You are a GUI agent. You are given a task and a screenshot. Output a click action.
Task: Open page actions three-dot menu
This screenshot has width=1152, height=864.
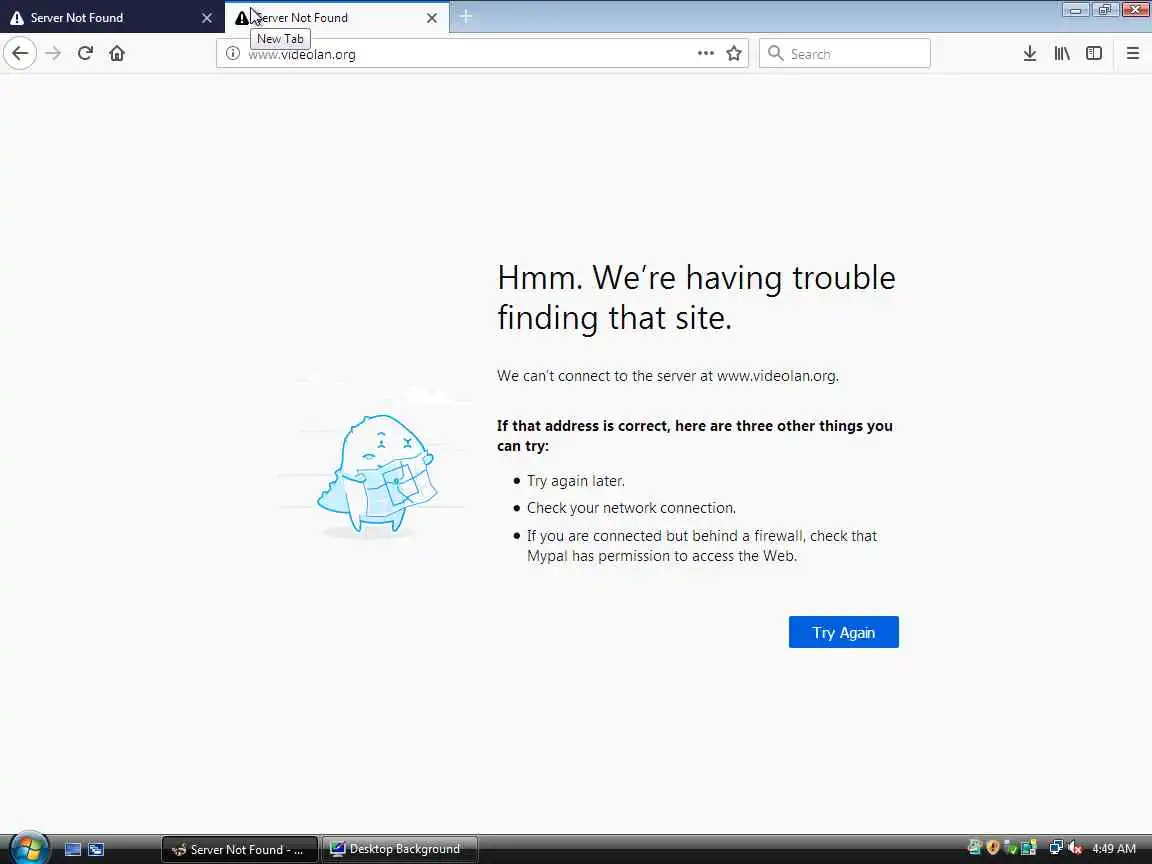click(706, 53)
